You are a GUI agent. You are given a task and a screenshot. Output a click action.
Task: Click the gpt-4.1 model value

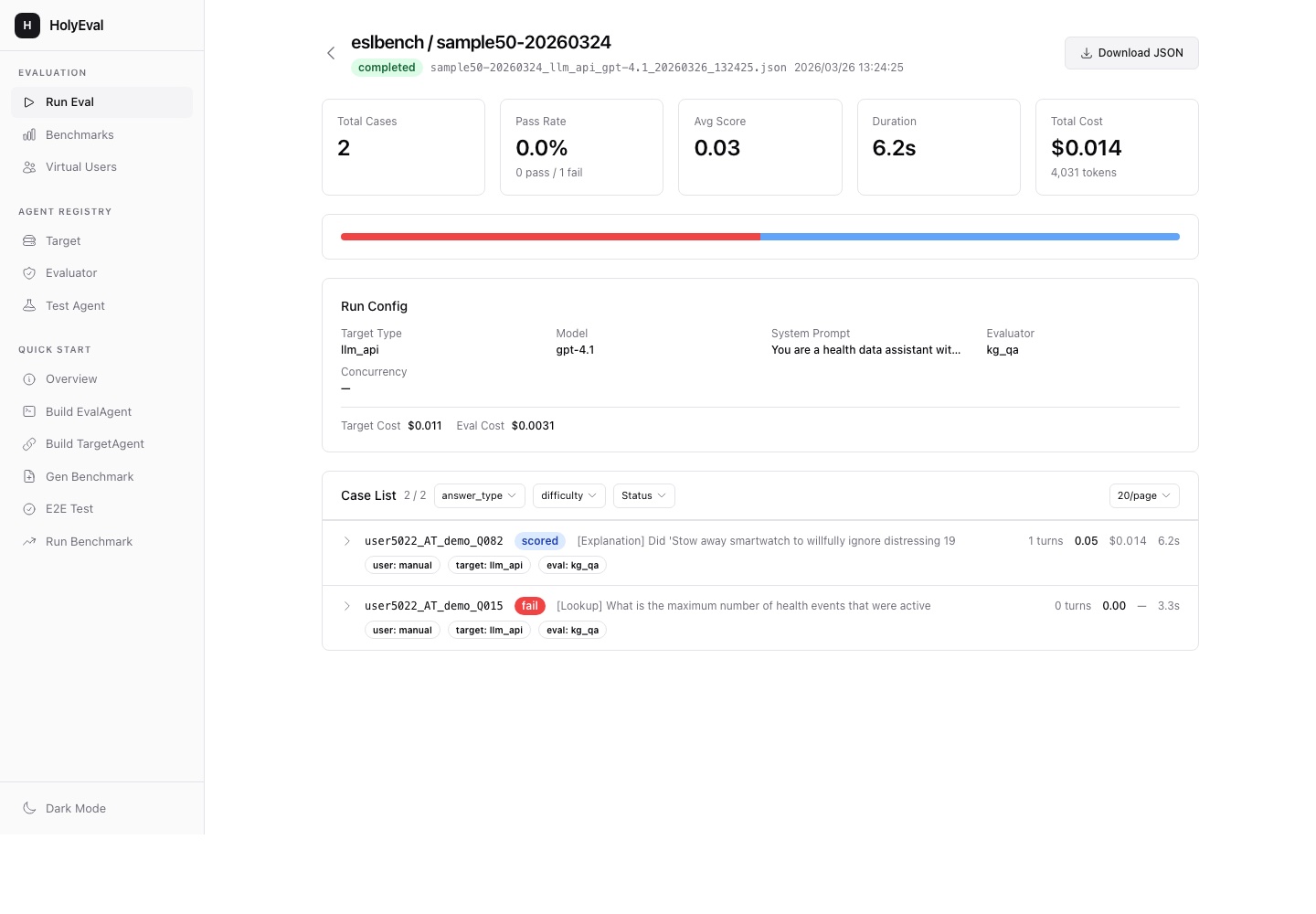tap(575, 350)
